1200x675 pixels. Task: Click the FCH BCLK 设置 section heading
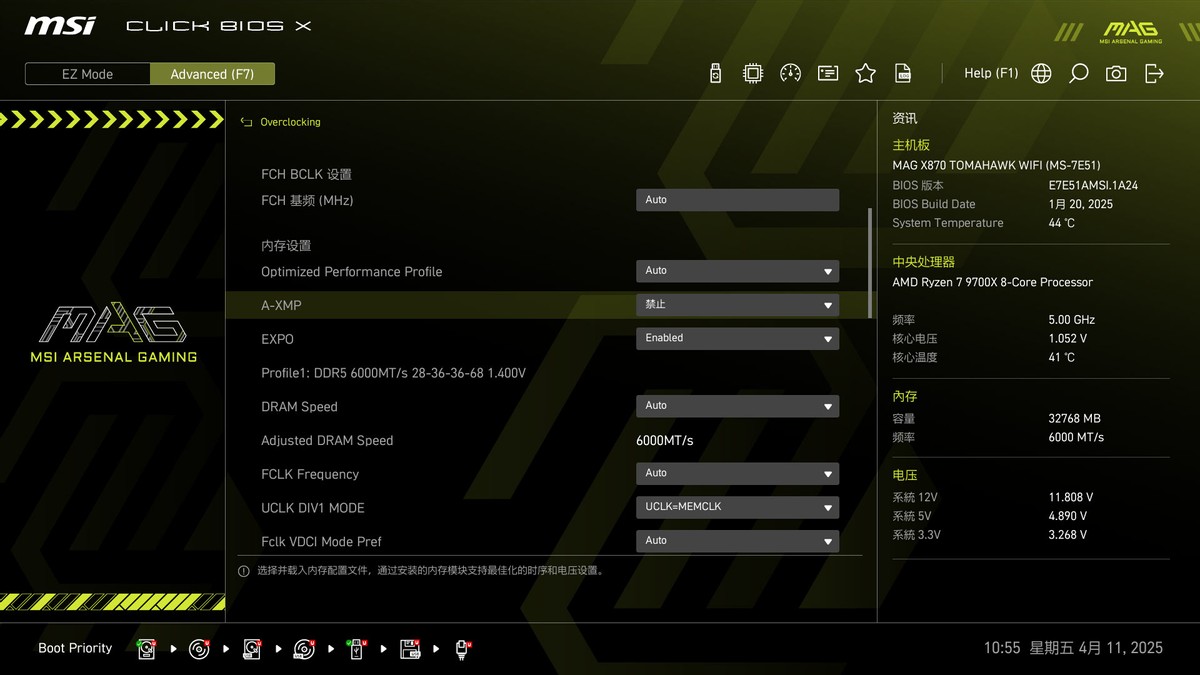click(306, 174)
